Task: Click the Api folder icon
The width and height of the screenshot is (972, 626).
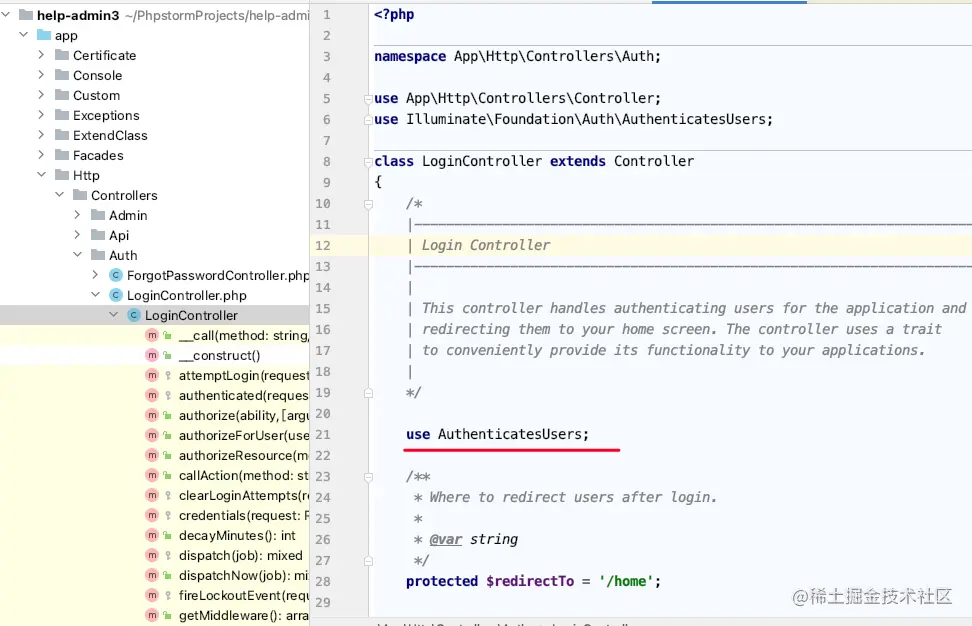Action: (x=97, y=235)
